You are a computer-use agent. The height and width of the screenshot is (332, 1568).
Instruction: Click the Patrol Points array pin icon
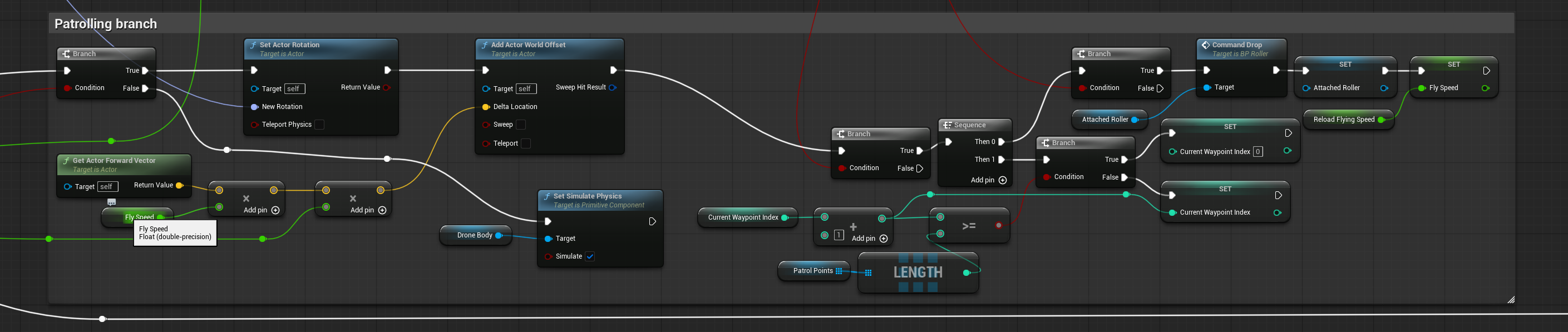pos(839,271)
